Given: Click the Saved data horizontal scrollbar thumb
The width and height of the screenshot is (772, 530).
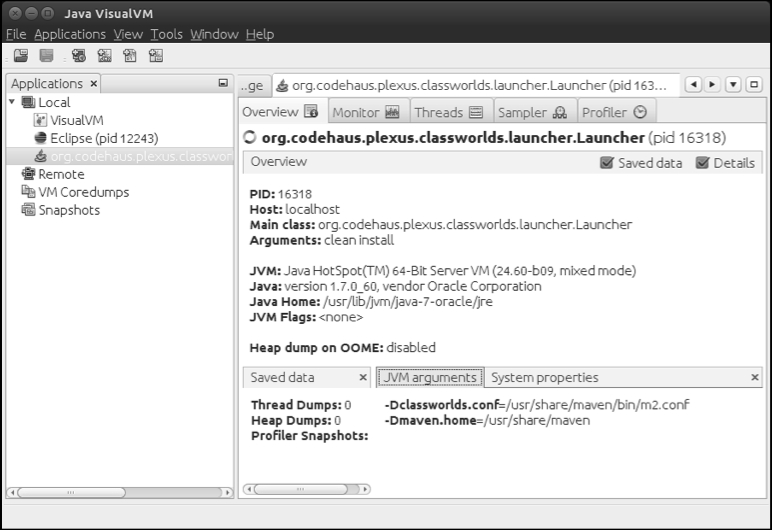Looking at the screenshot, I should coord(300,489).
